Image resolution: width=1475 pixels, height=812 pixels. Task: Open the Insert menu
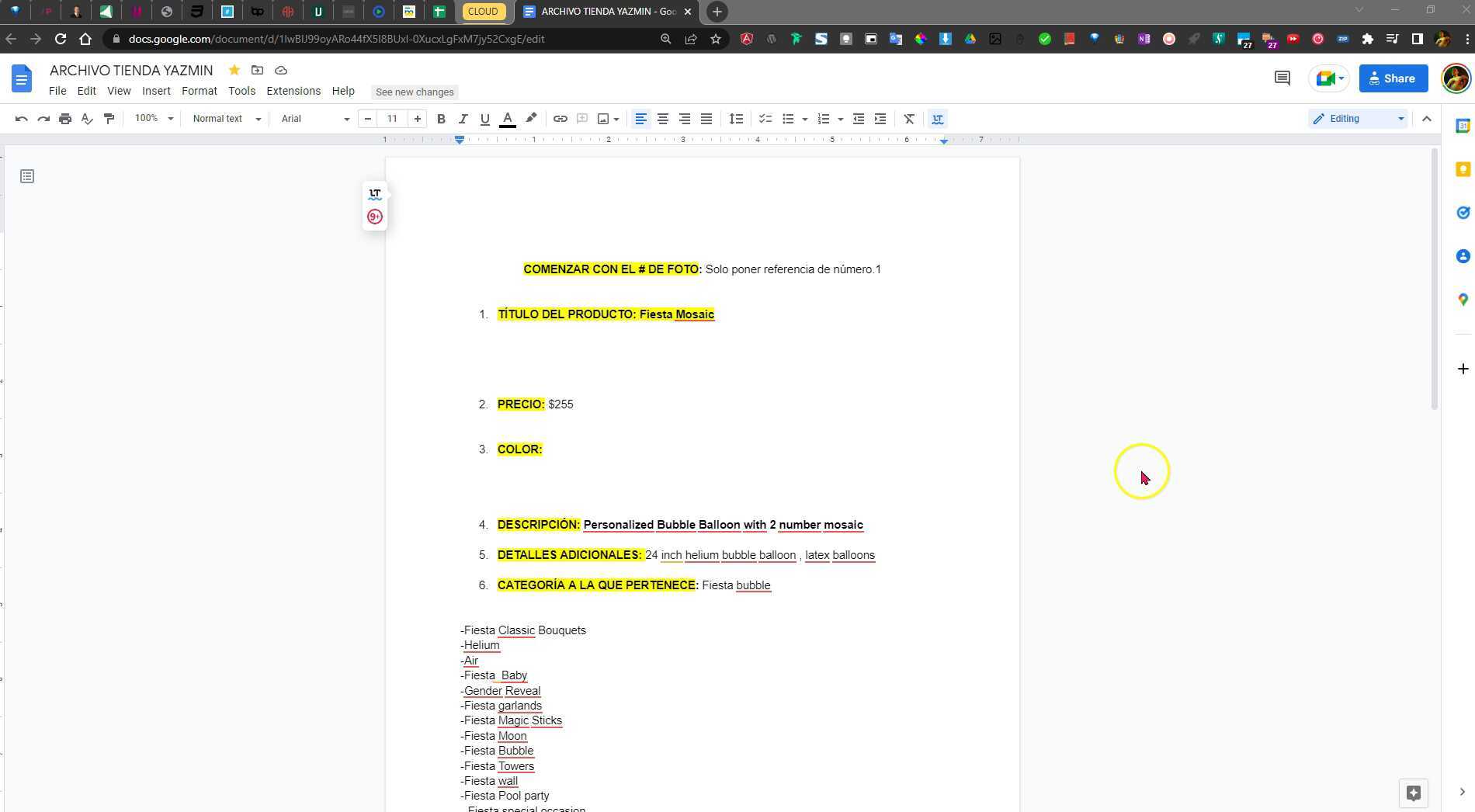click(156, 91)
